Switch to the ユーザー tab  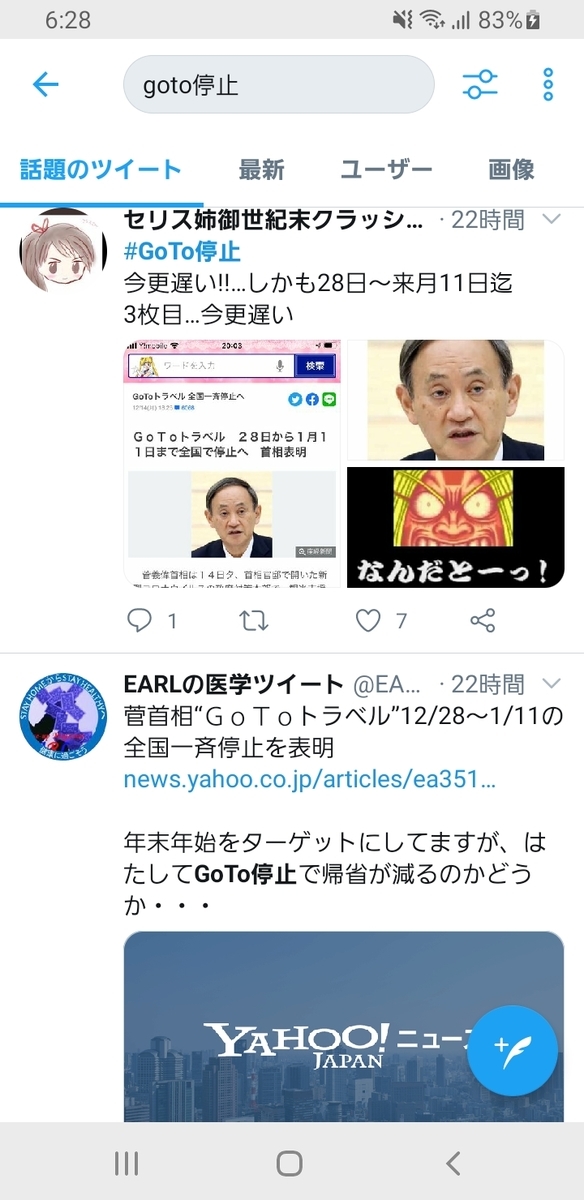[386, 170]
